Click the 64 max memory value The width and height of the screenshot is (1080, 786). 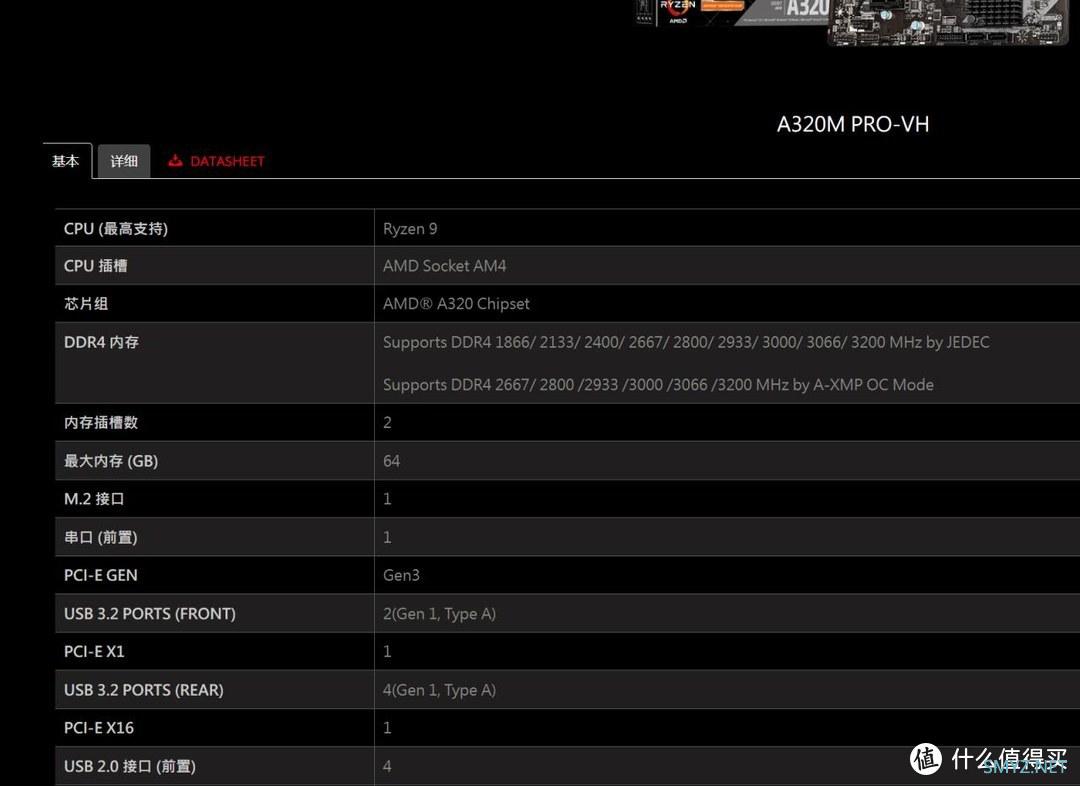pos(391,461)
